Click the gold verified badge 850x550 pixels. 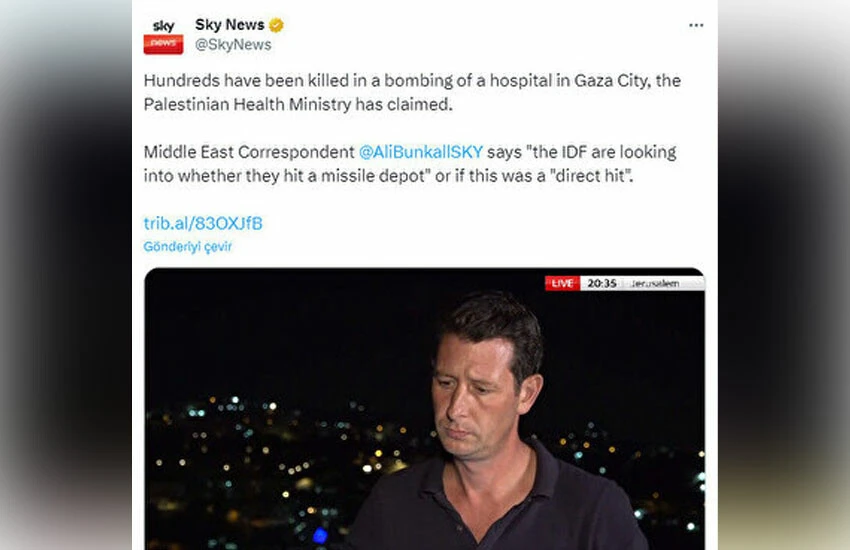click(276, 25)
